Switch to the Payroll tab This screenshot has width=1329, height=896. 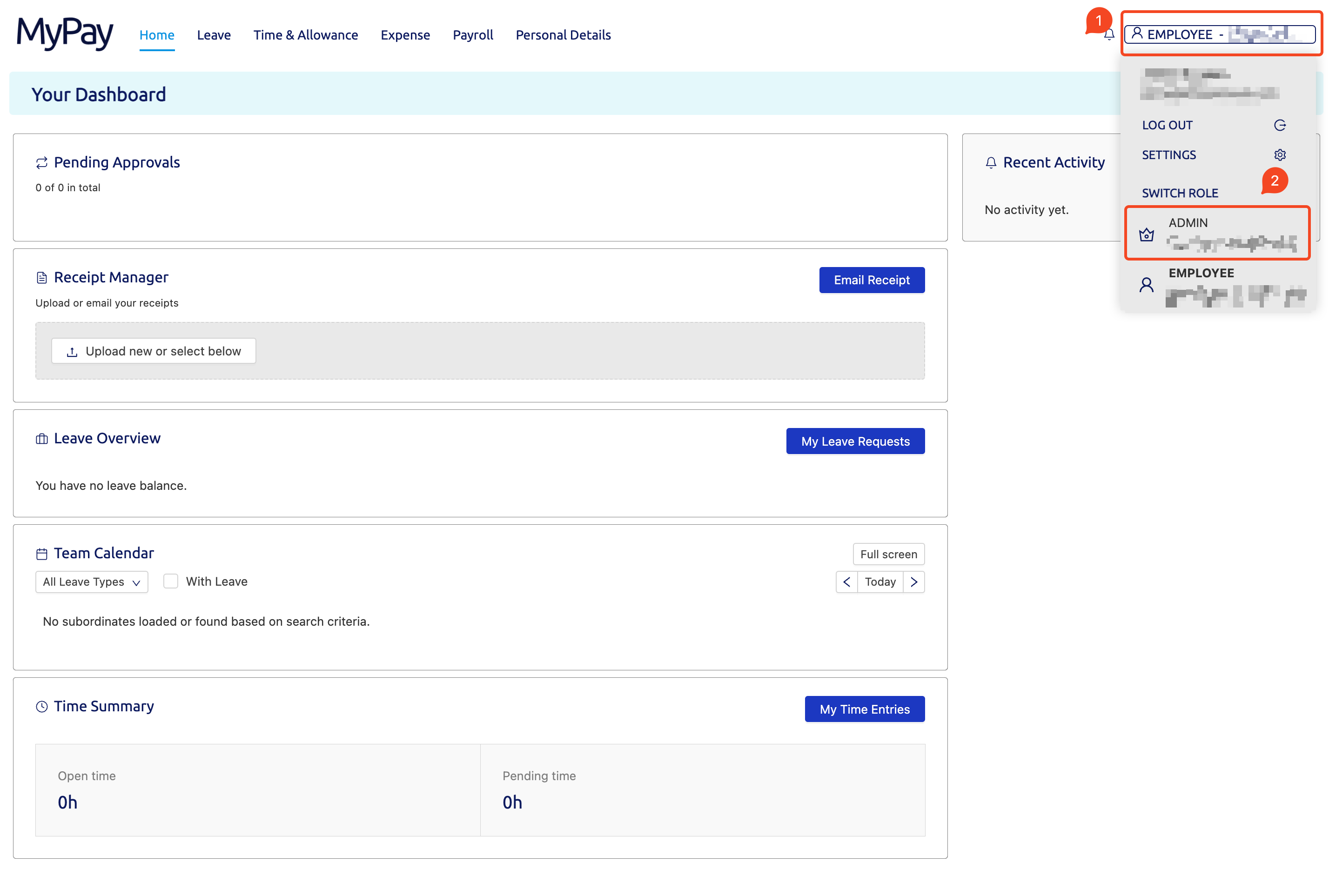(x=473, y=35)
